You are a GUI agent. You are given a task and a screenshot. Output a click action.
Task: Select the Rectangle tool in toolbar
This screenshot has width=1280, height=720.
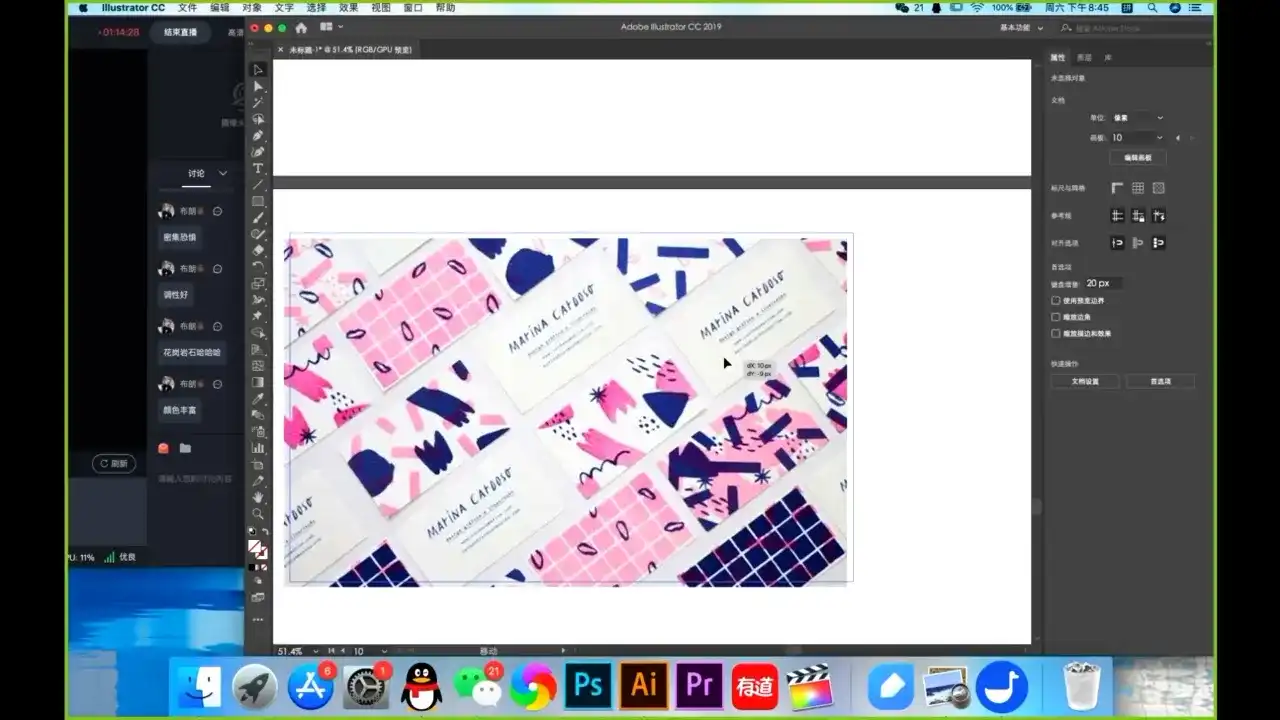pyautogui.click(x=258, y=201)
